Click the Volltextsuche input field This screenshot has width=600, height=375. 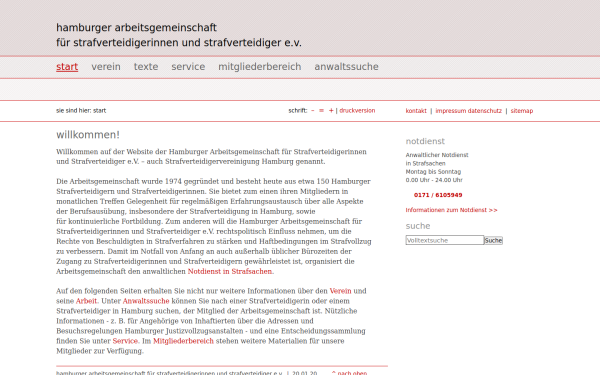[445, 240]
